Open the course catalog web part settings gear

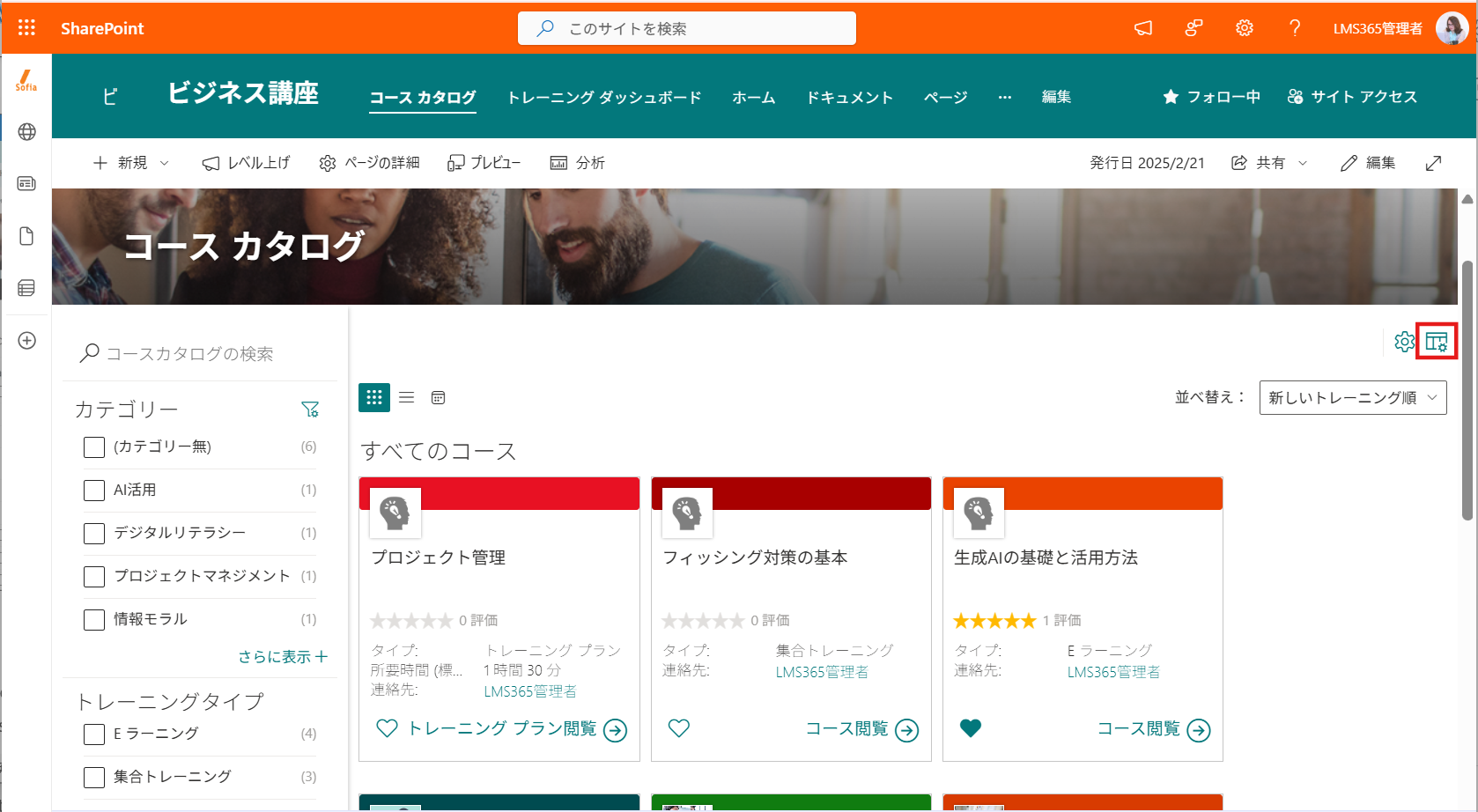point(1404,342)
